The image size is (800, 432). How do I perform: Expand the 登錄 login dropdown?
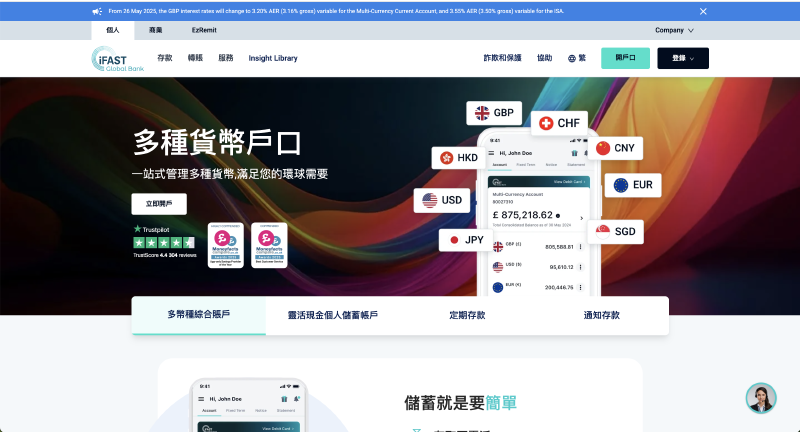(684, 58)
